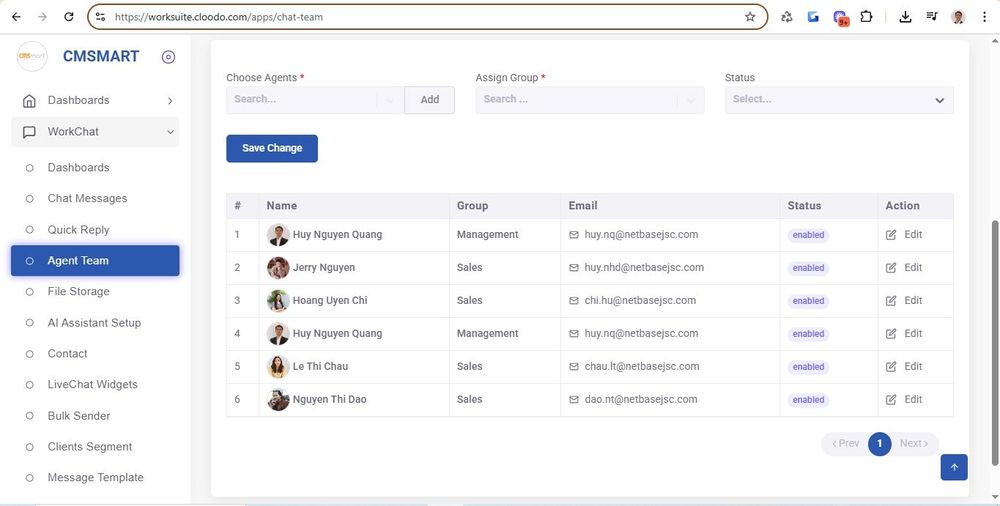
Task: Open Chat Messages in the sidebar
Action: pos(87,199)
